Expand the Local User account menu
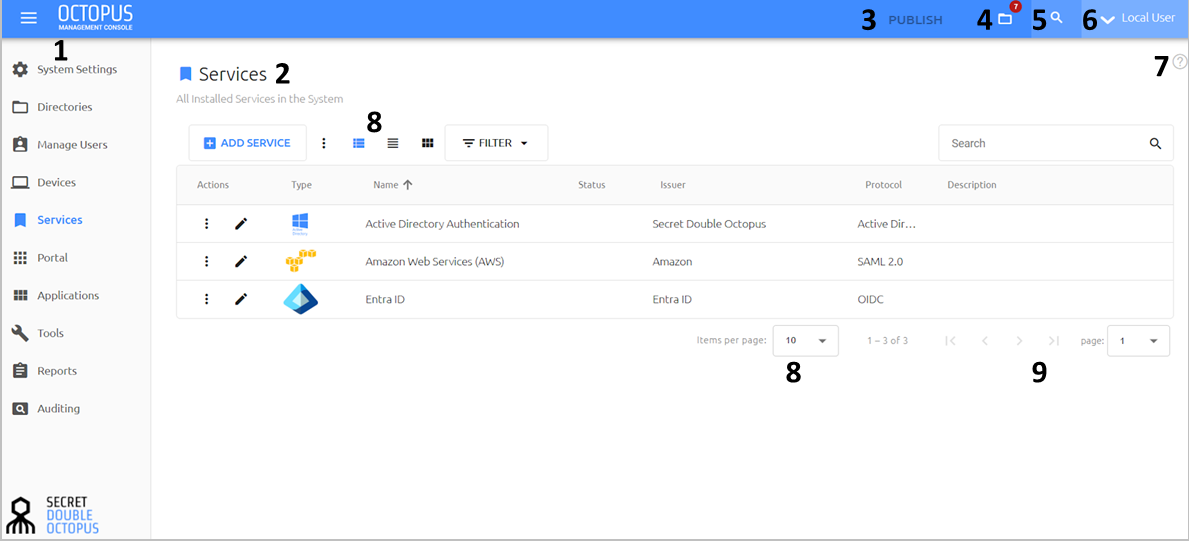Image resolution: width=1189 pixels, height=541 pixels. [1137, 17]
